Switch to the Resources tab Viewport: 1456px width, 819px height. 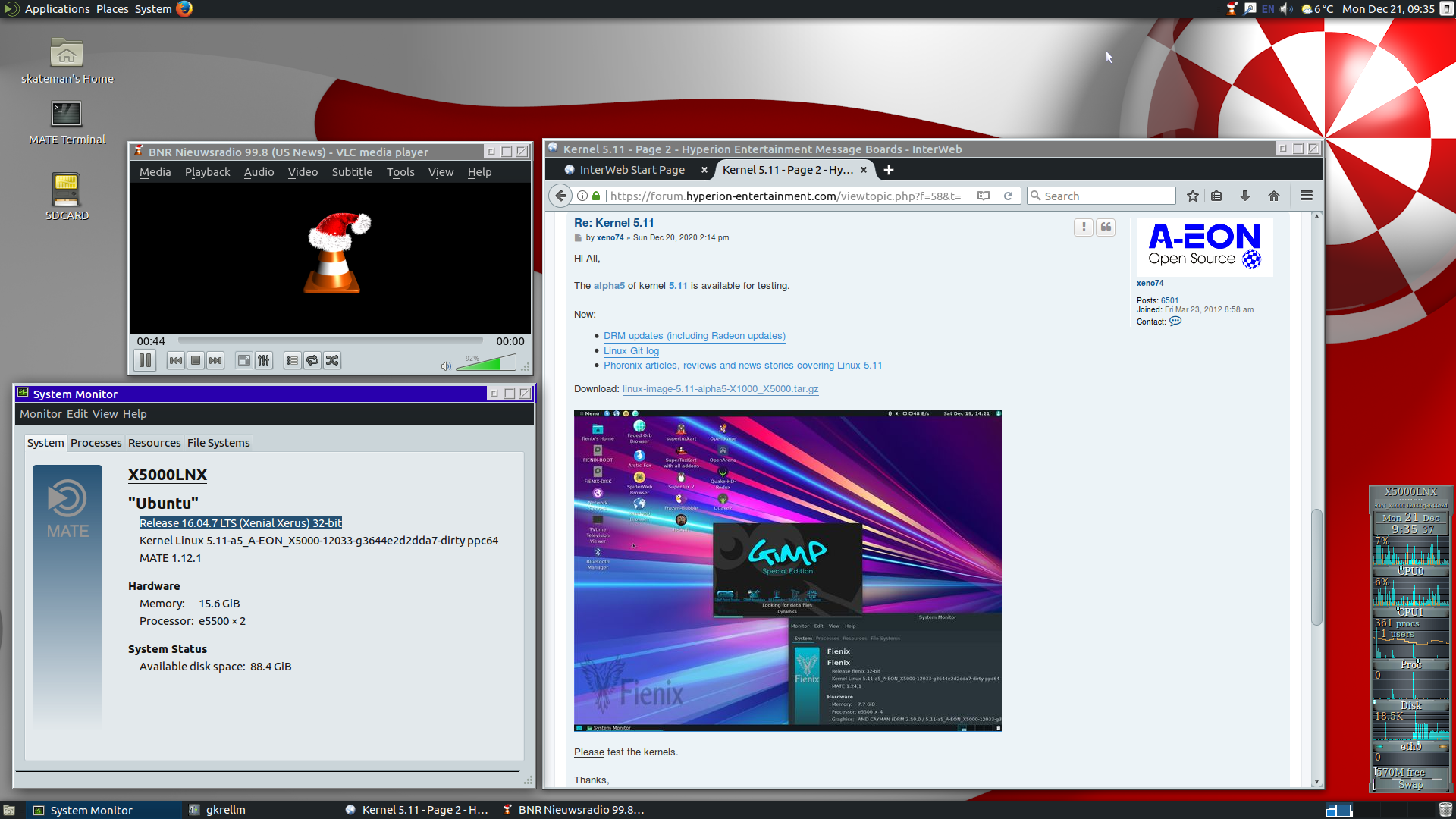tap(154, 443)
